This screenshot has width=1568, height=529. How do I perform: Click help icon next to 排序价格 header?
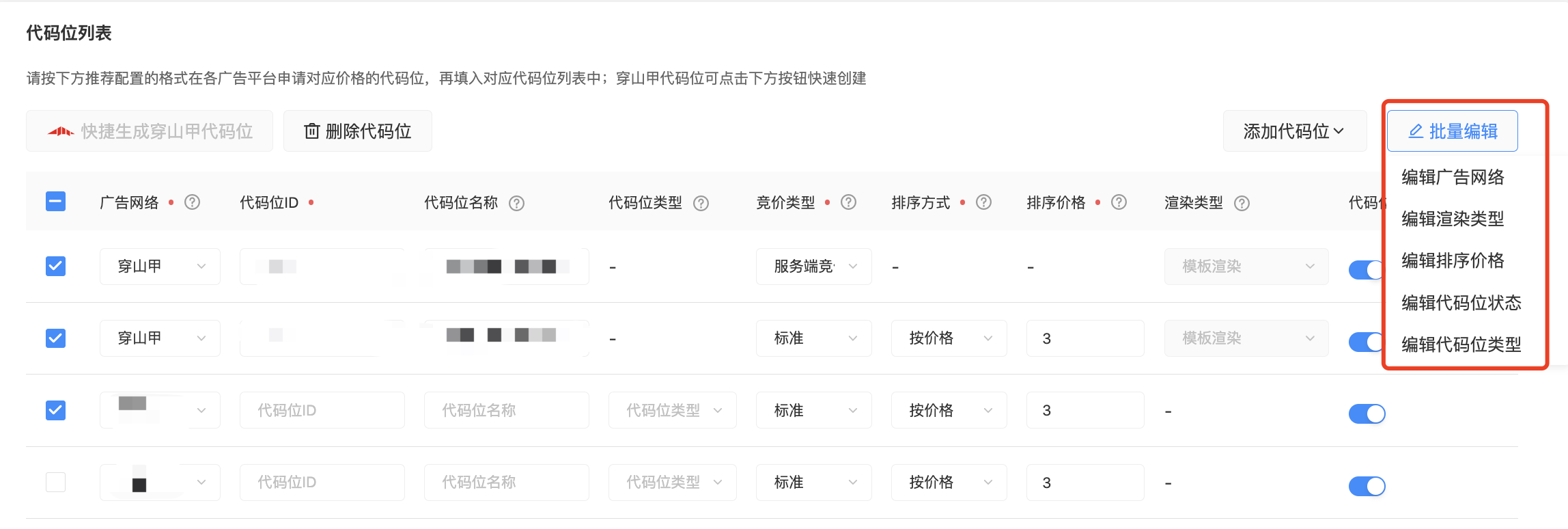tap(1119, 202)
